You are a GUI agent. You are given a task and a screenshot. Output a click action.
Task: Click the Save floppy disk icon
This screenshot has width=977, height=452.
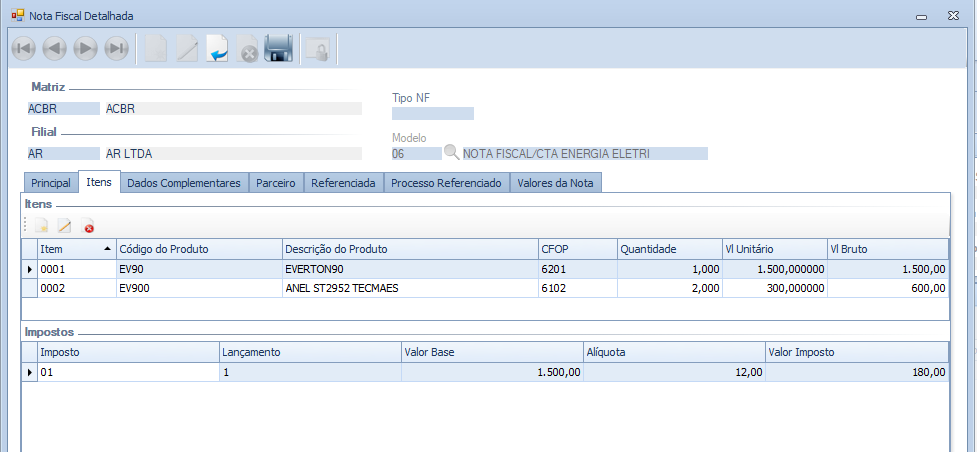click(278, 49)
